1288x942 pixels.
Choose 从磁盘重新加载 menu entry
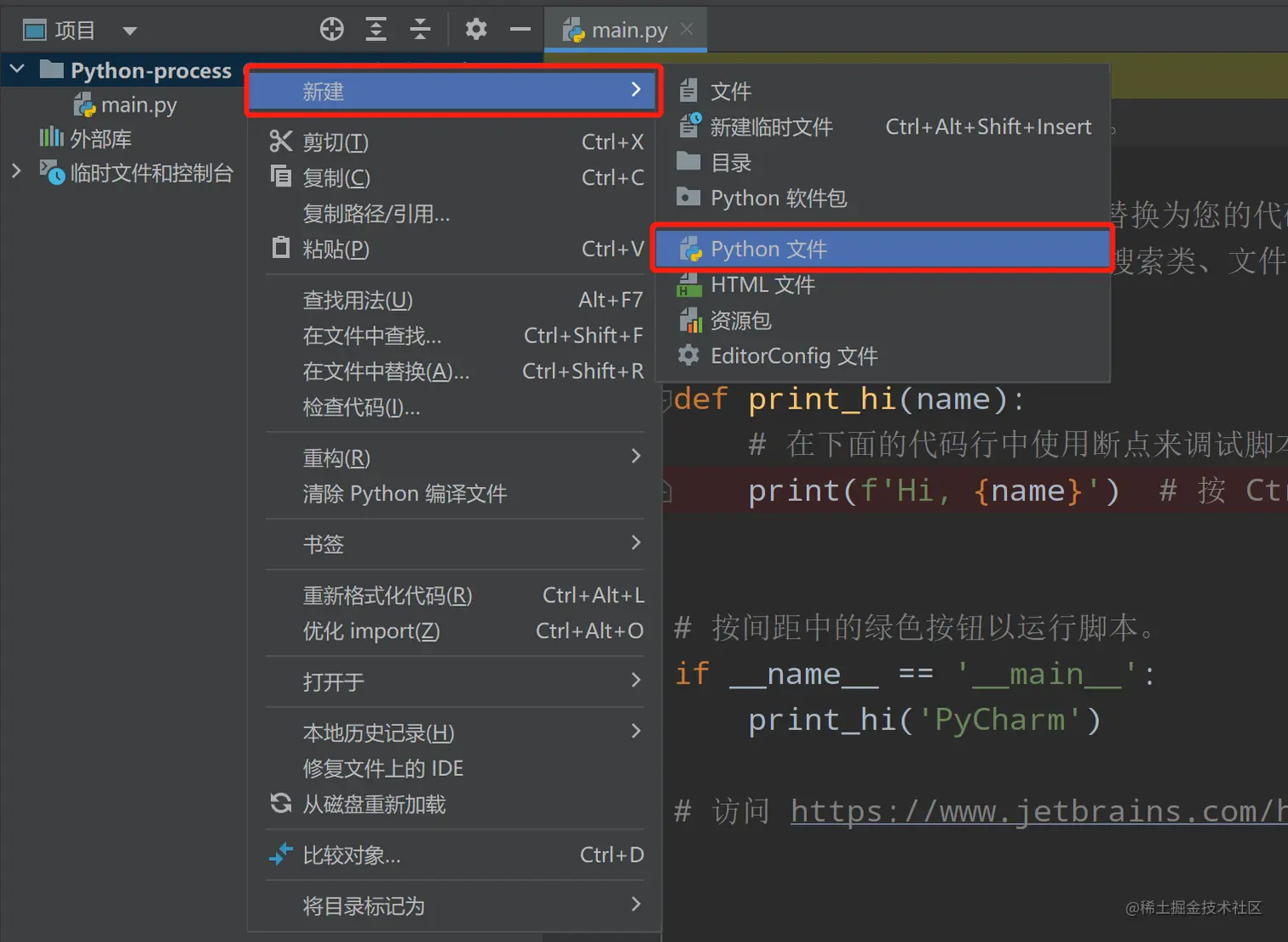click(456, 804)
